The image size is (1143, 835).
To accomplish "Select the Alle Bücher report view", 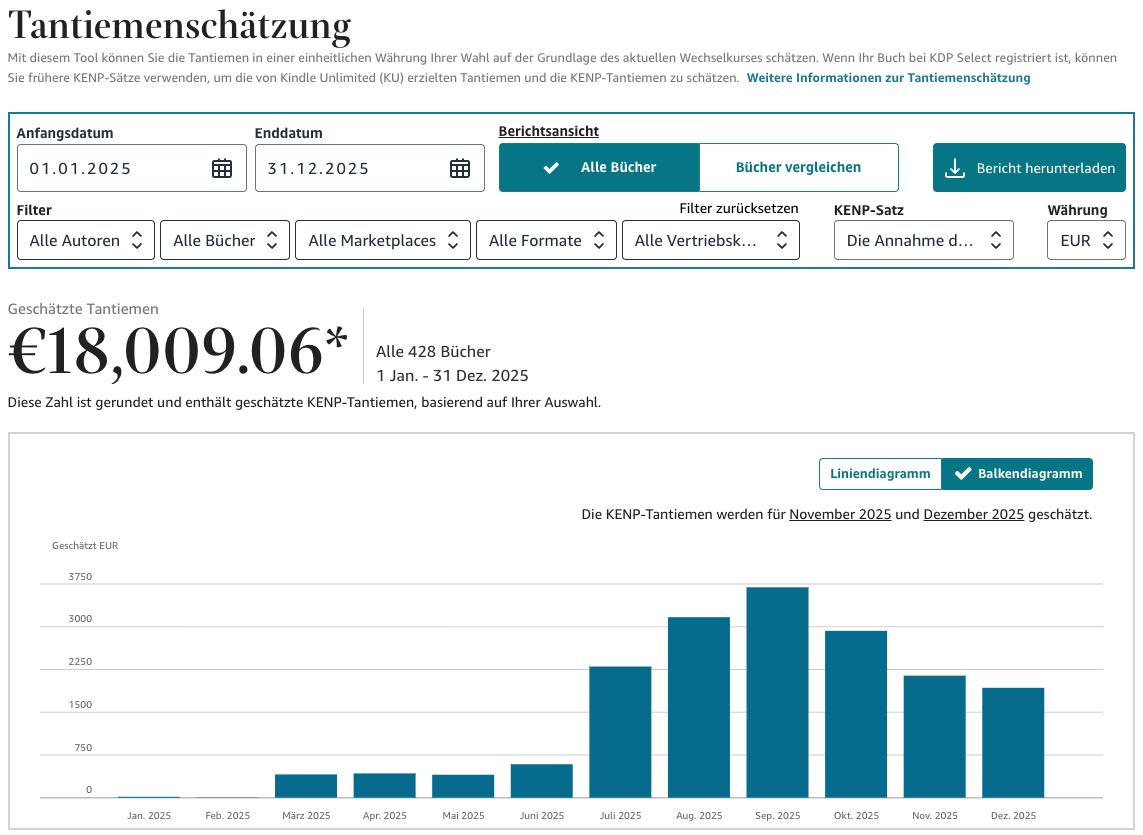I will 600,168.
